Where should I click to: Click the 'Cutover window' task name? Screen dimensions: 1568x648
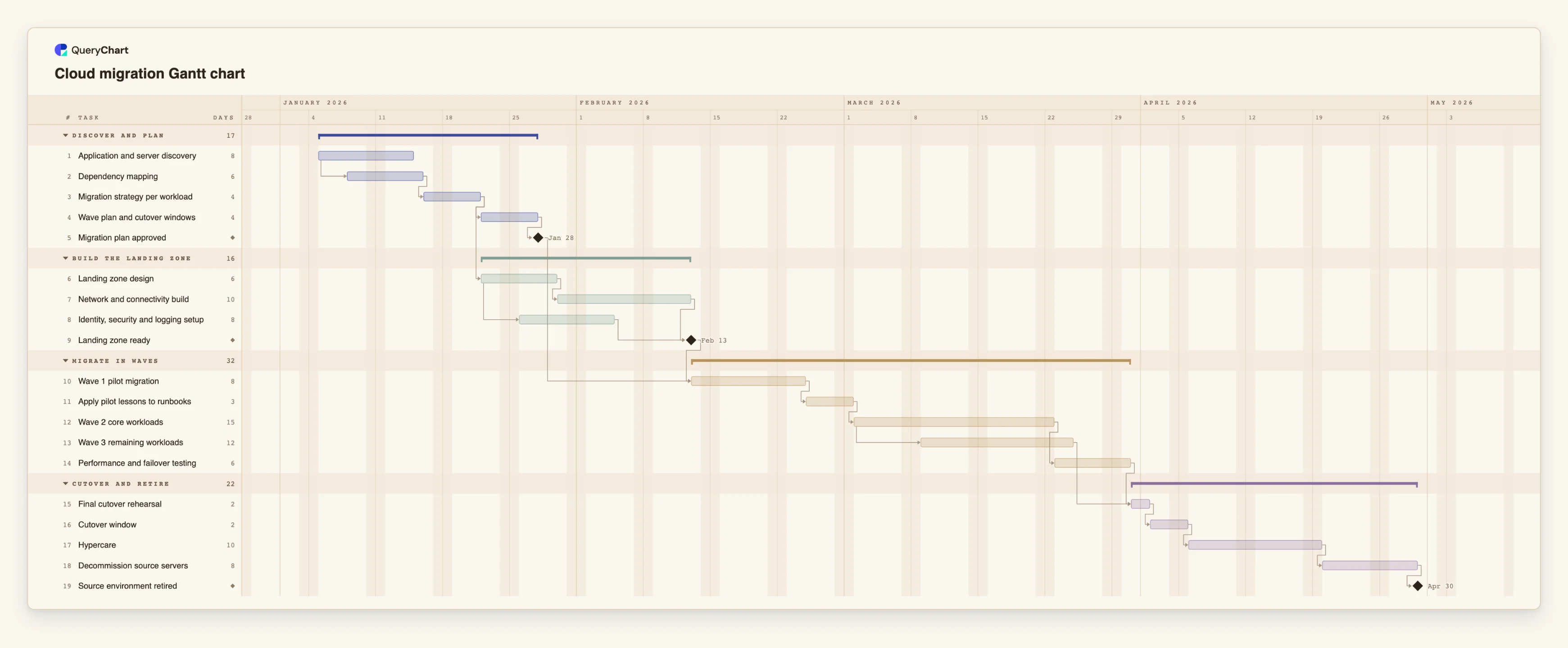click(107, 525)
